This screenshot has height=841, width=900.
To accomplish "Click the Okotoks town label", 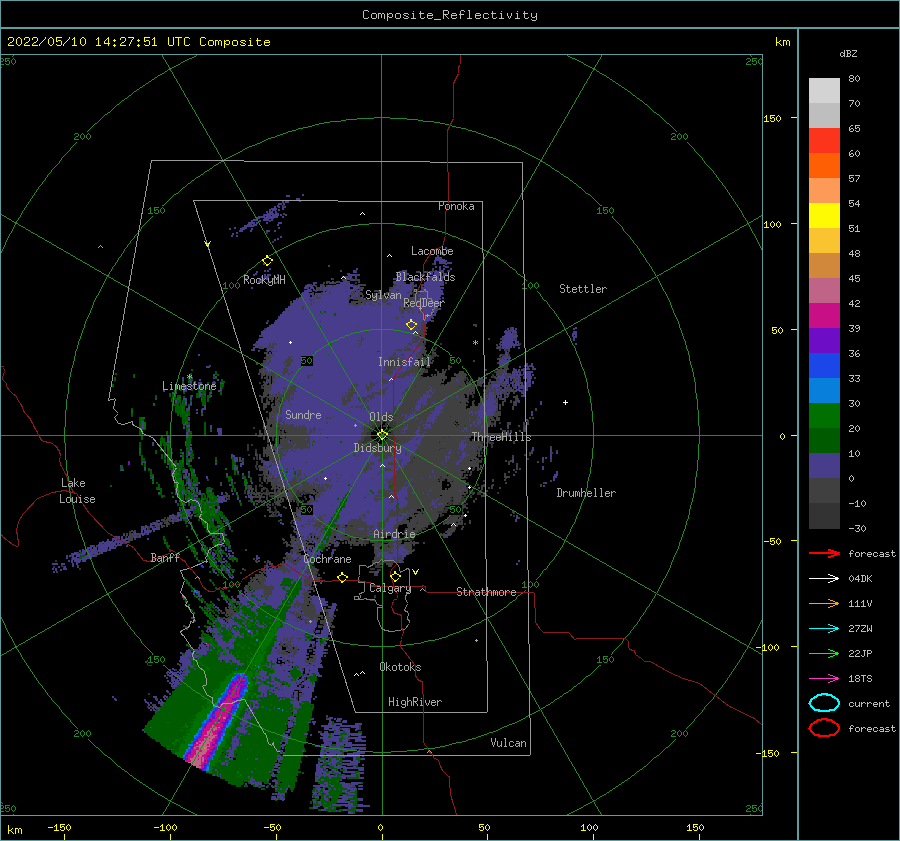I will point(401,667).
